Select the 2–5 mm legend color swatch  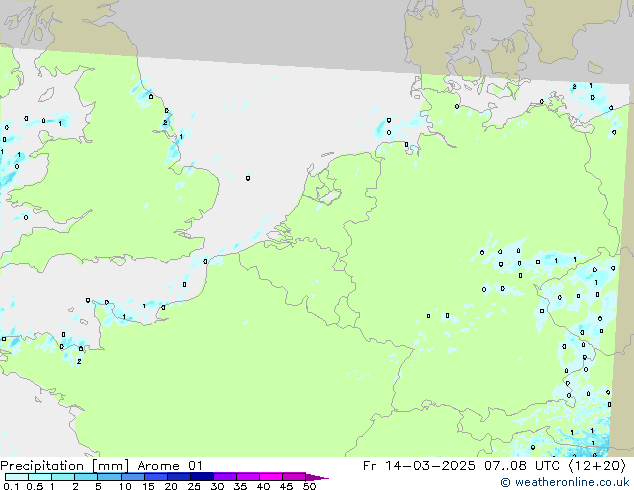point(86,477)
